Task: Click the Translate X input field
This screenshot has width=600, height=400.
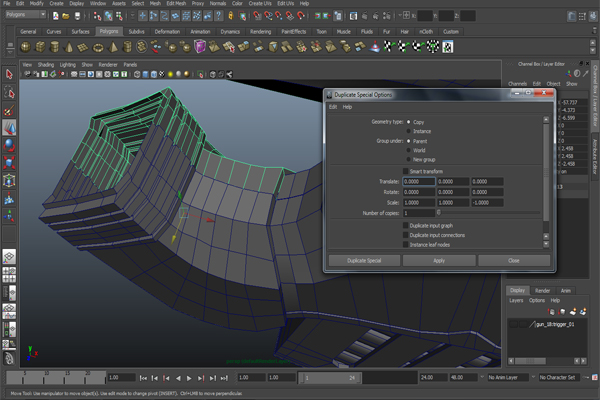Action: click(419, 181)
